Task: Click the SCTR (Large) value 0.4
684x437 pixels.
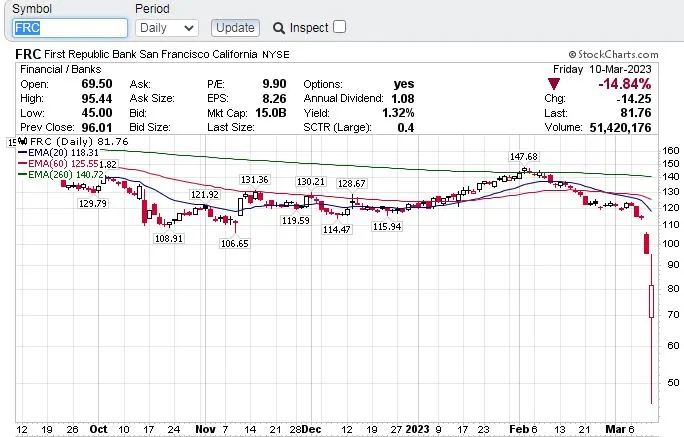Action: [x=406, y=128]
